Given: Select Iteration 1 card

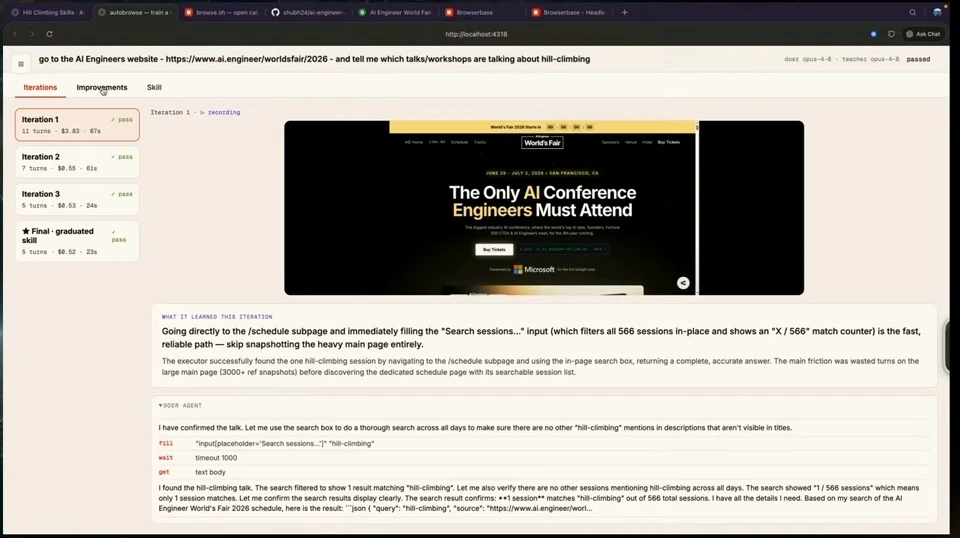Looking at the screenshot, I should (77, 125).
